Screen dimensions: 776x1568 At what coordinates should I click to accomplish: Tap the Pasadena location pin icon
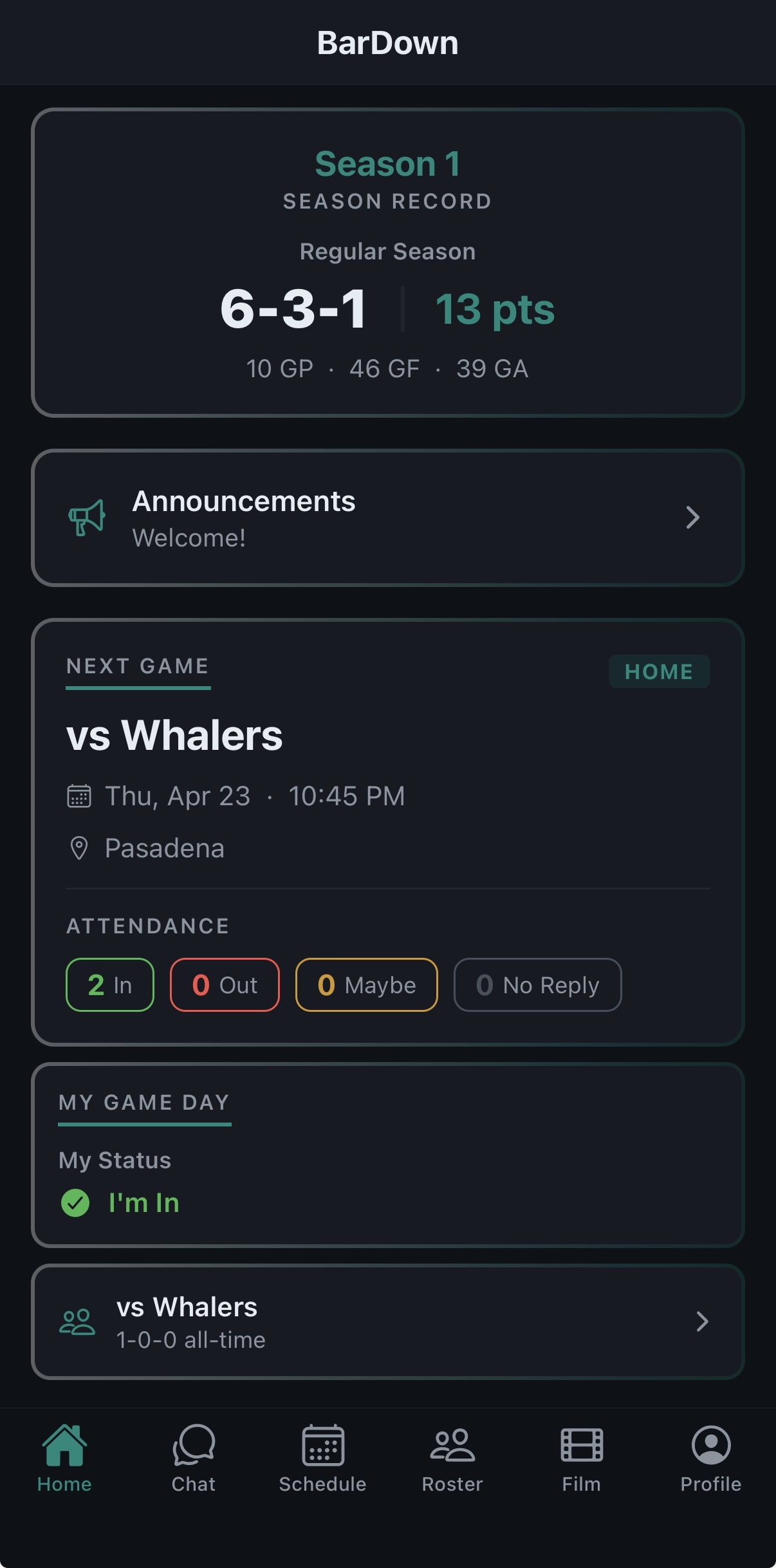79,848
